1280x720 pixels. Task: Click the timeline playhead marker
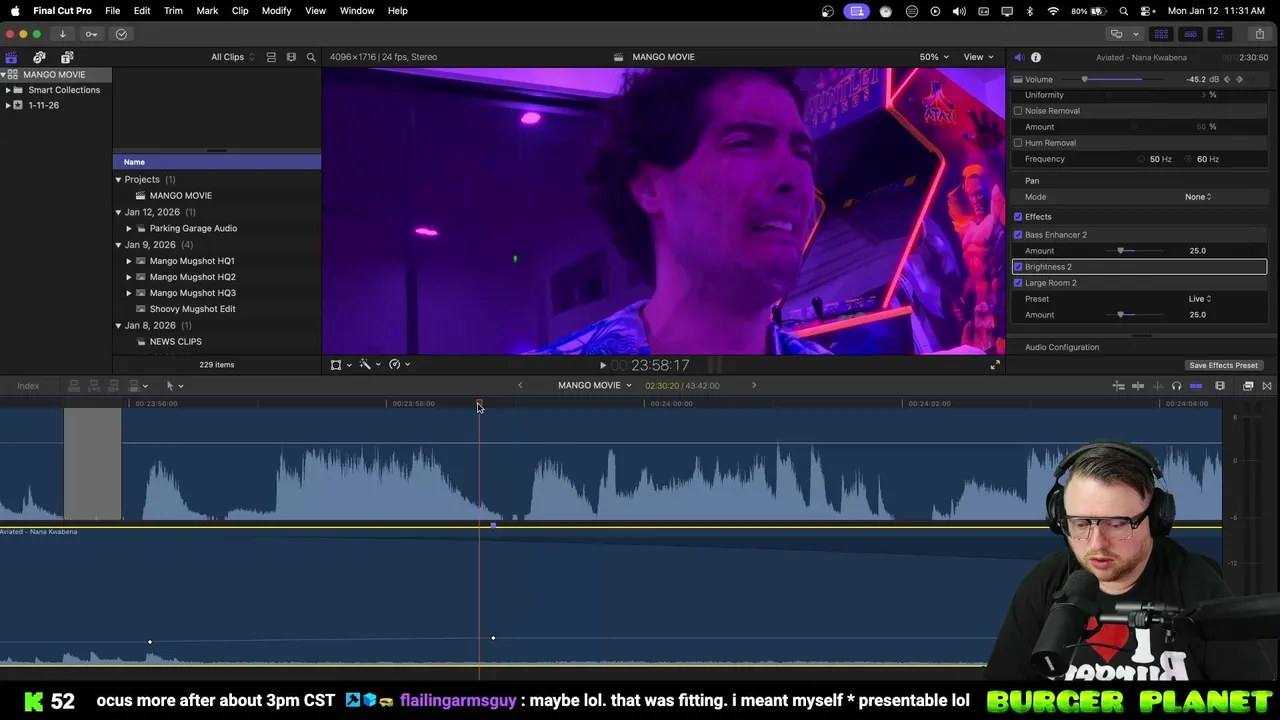click(479, 404)
